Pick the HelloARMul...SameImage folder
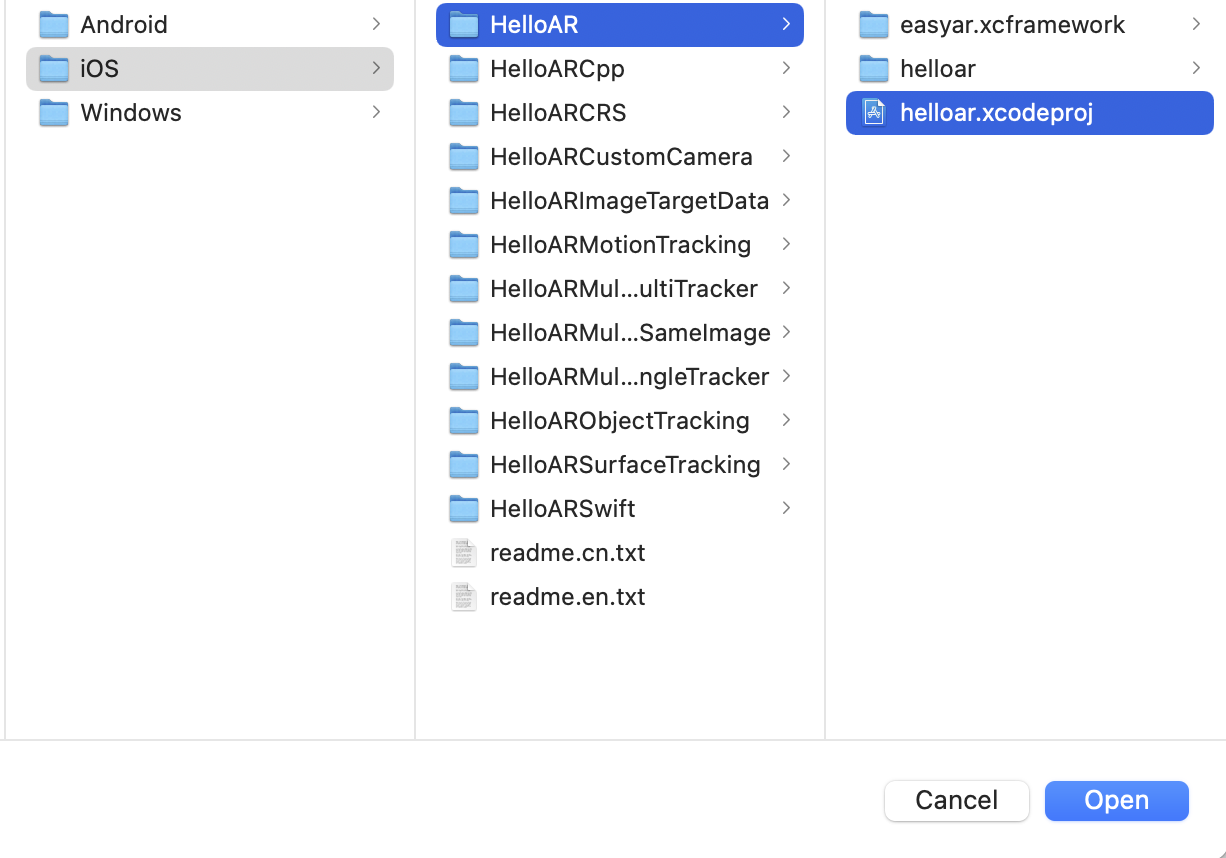Screen dimensions: 1226x858 (x=629, y=333)
